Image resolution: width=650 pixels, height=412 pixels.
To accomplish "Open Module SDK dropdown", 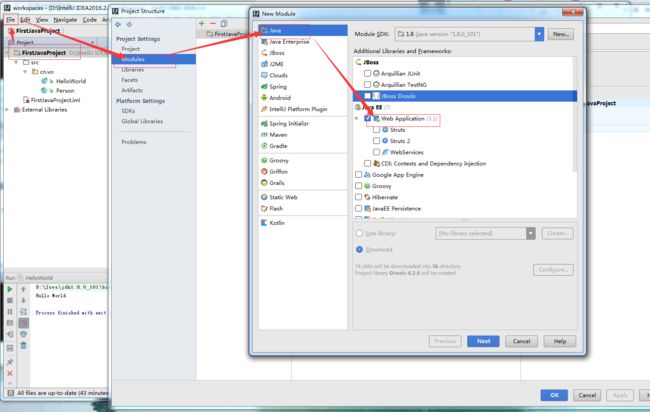I will 539,34.
